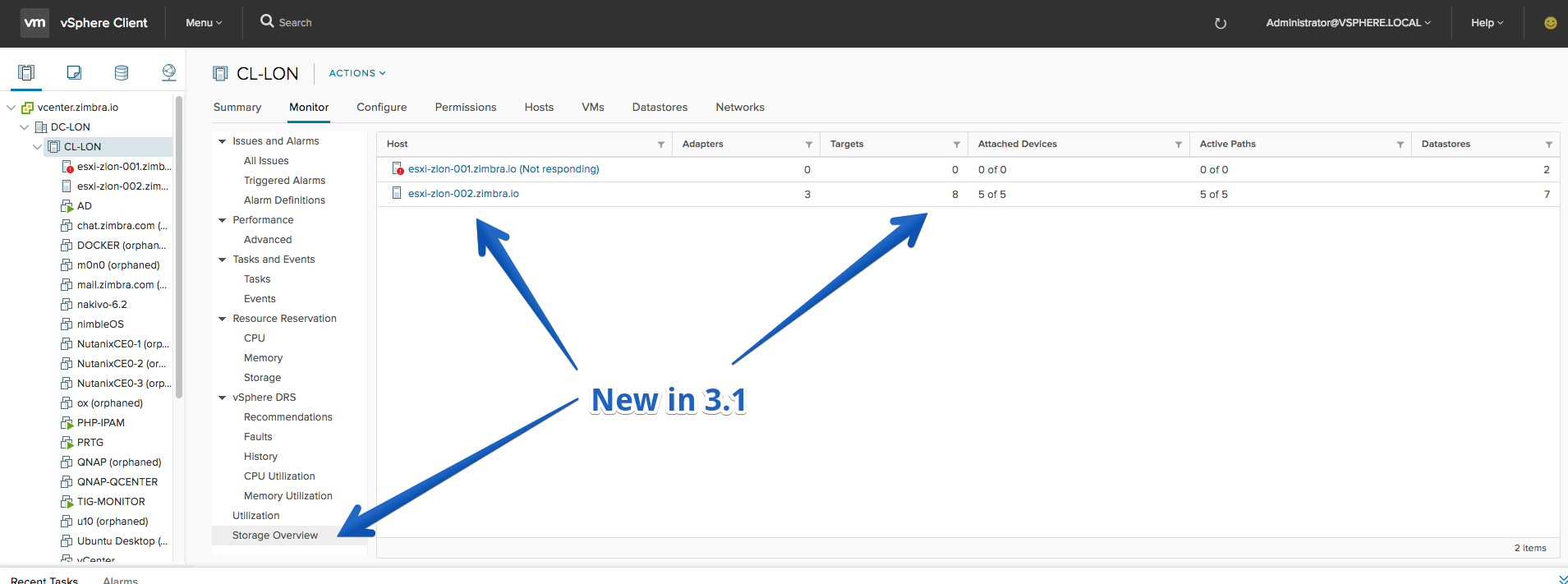Click the CL-LON cluster icon in the title
The width and height of the screenshot is (1568, 584).
220,73
